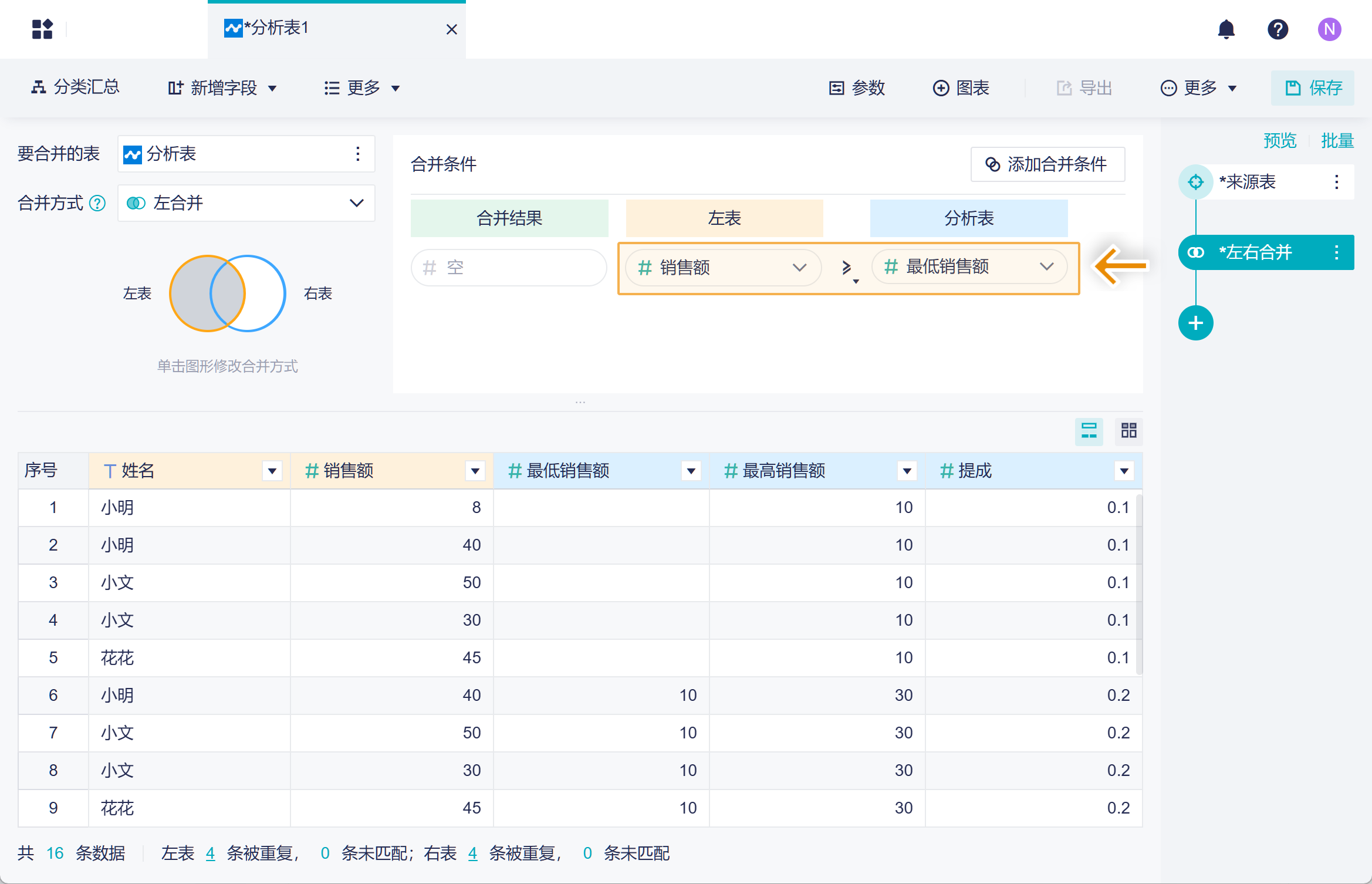The width and height of the screenshot is (1372, 884).
Task: Switch to the list view layout
Action: 1089,431
